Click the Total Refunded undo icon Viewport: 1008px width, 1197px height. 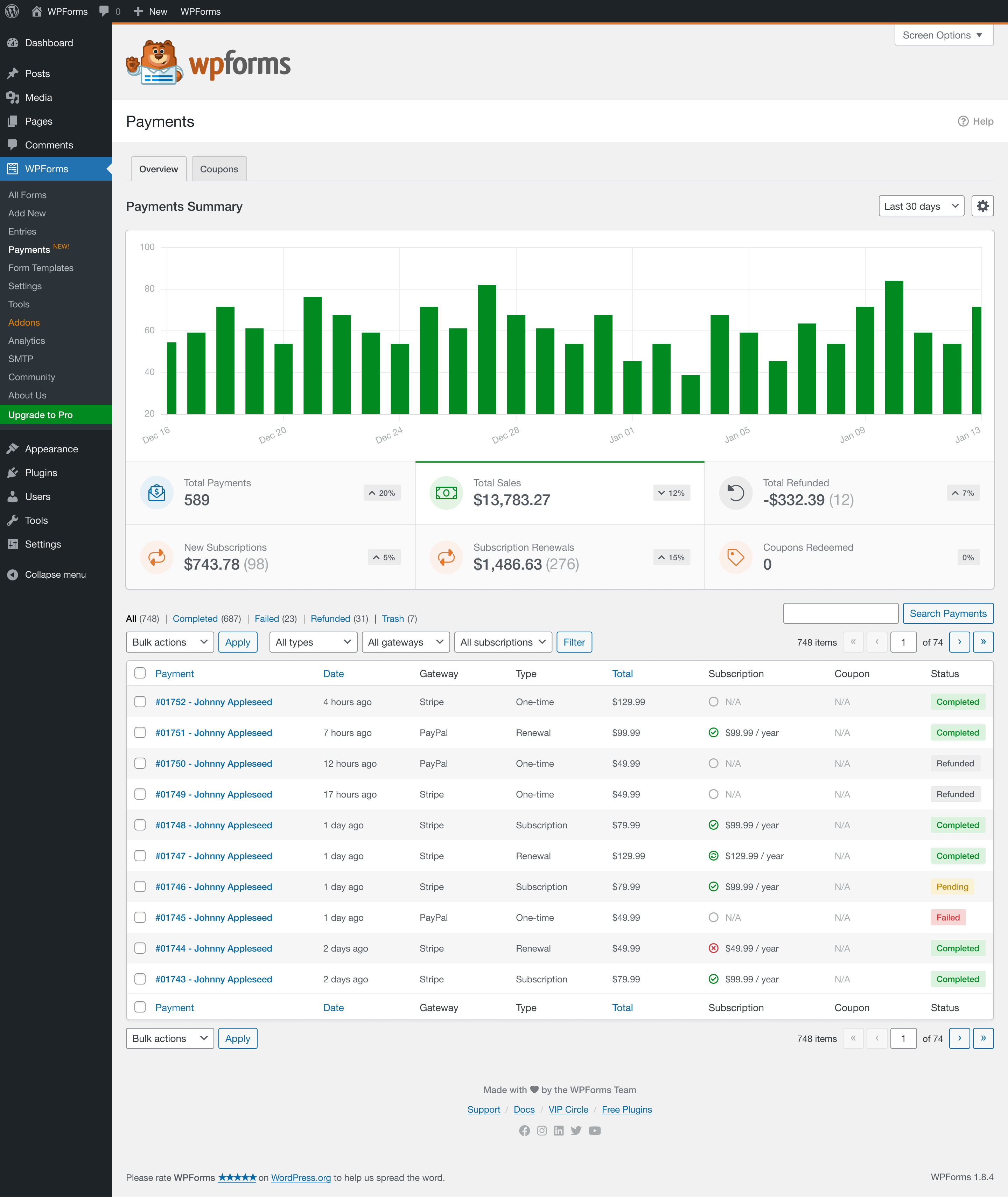[735, 492]
